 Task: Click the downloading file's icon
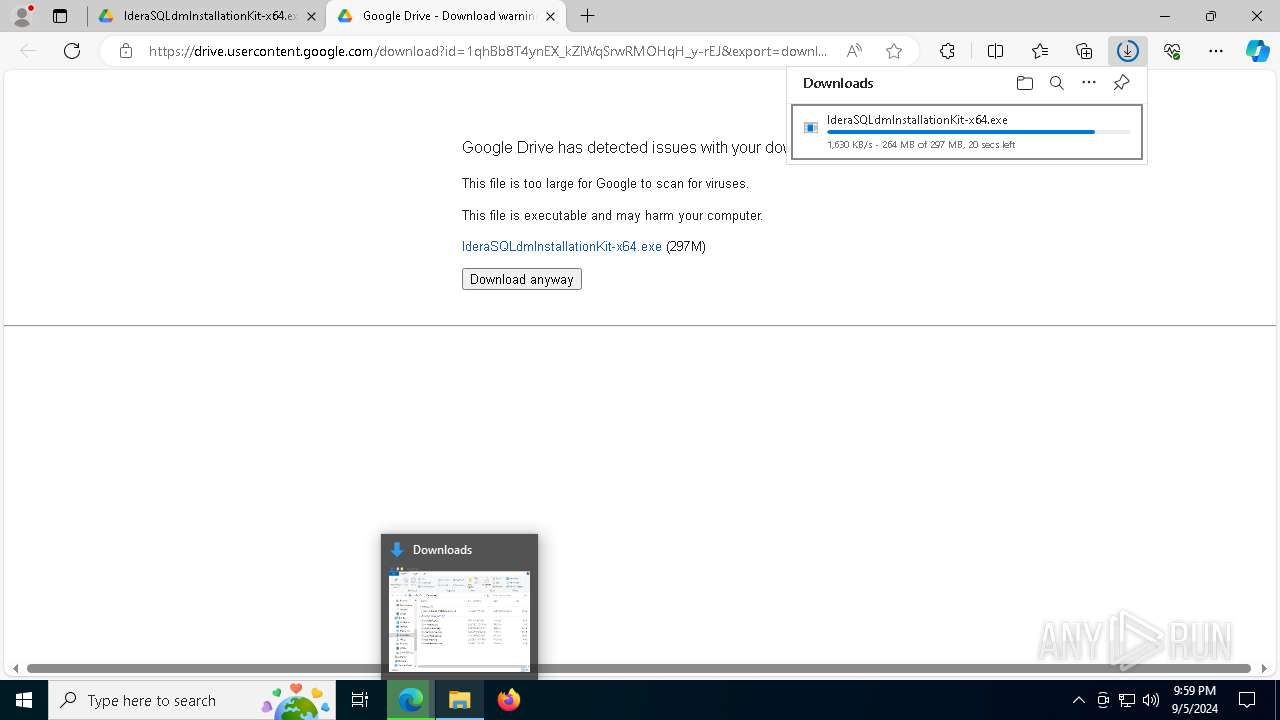(x=811, y=128)
